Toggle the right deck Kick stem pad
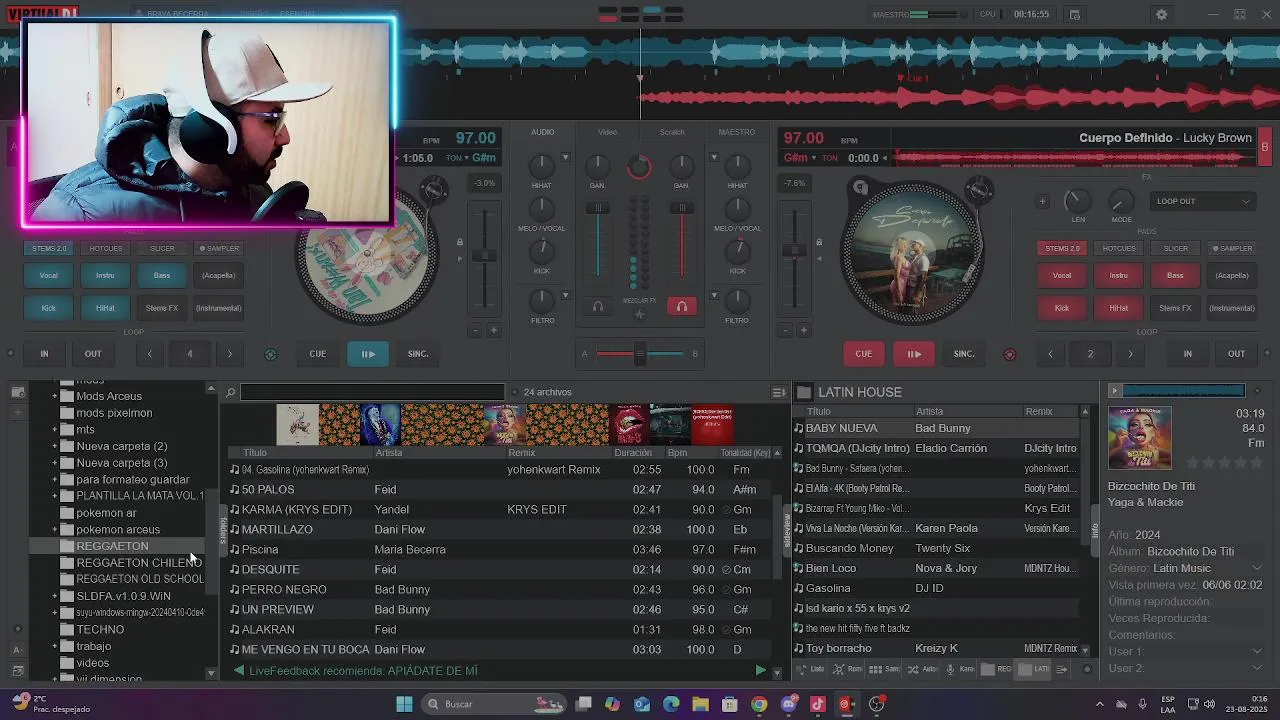This screenshot has width=1280, height=720. click(x=1062, y=308)
